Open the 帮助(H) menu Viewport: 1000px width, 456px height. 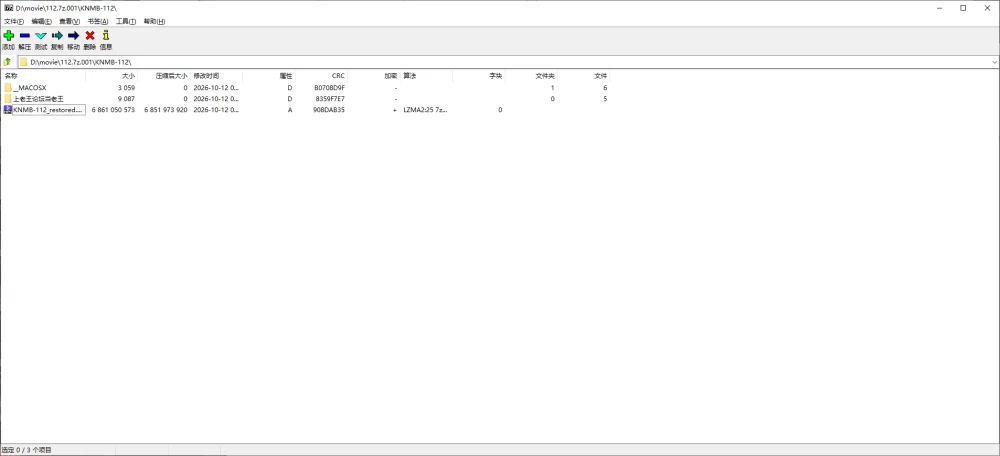pos(154,22)
